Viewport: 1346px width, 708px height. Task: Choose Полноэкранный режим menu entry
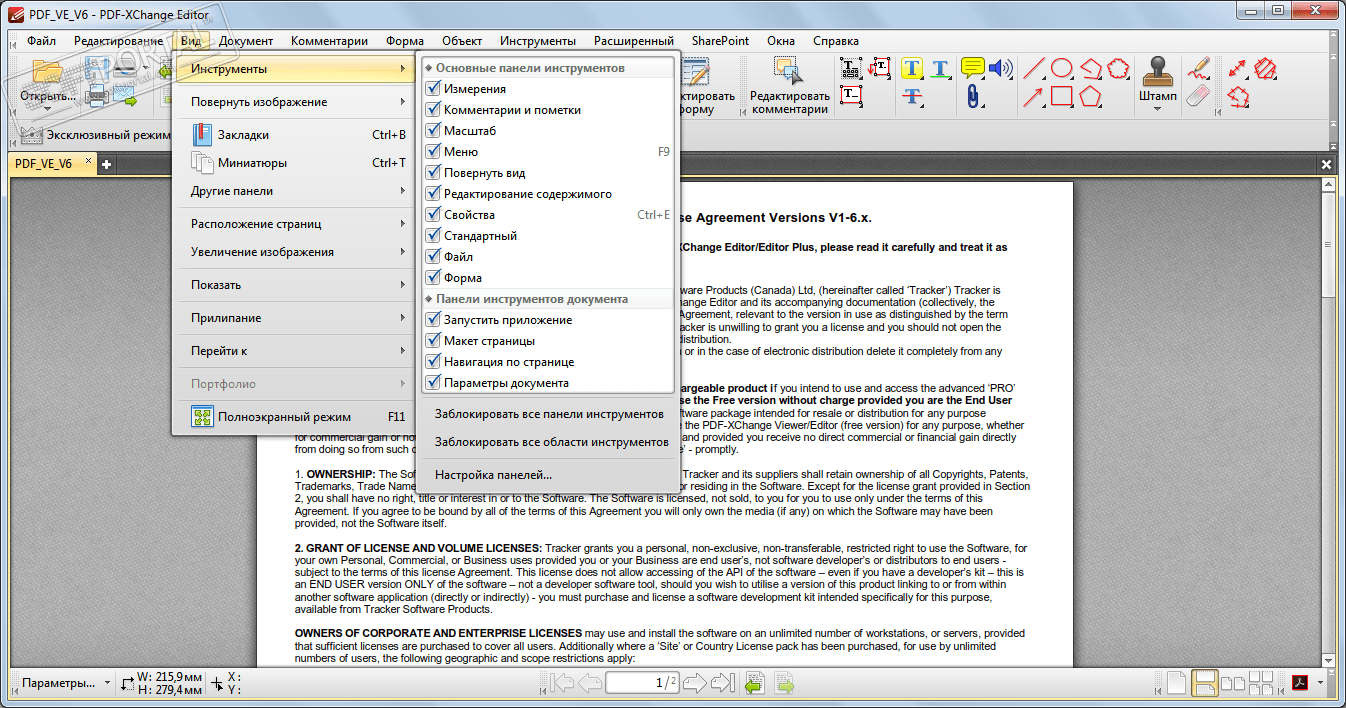point(294,417)
